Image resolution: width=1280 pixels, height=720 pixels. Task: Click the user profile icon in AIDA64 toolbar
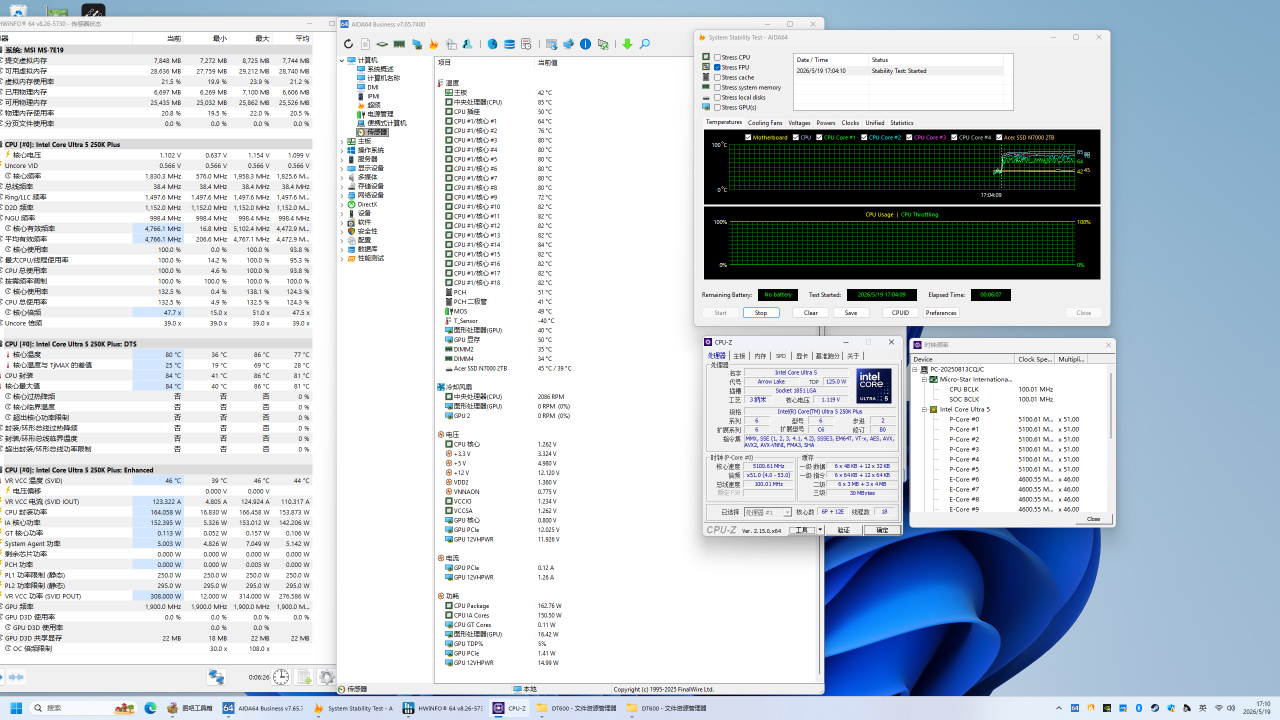(x=467, y=44)
